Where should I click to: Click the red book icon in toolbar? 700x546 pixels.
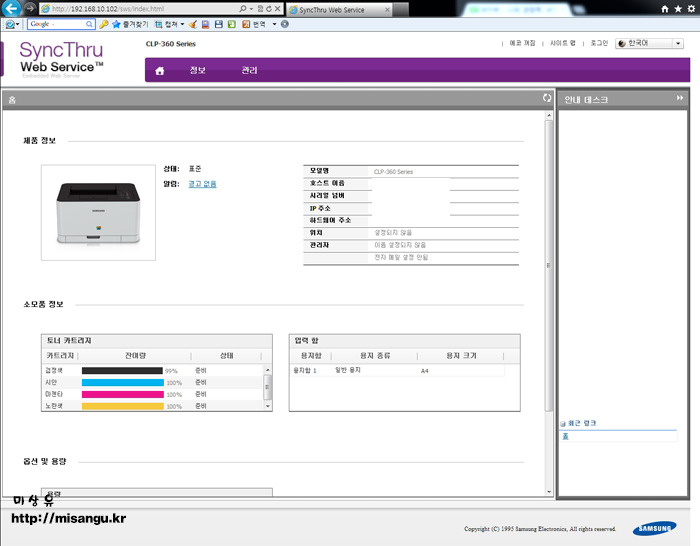(x=205, y=24)
